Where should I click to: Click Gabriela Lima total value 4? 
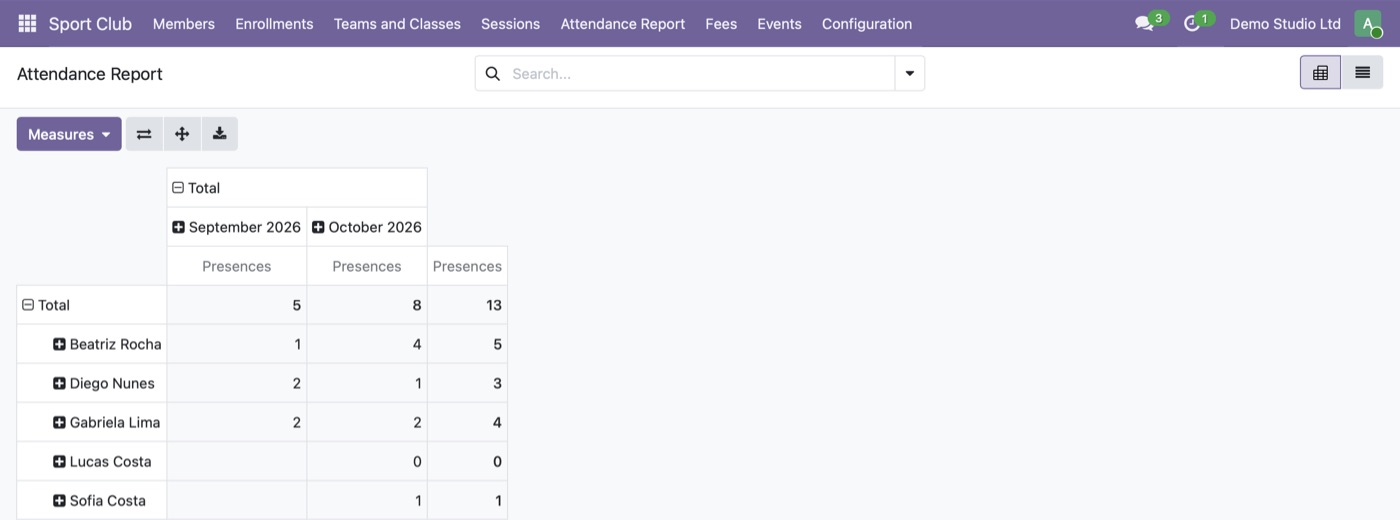467,422
